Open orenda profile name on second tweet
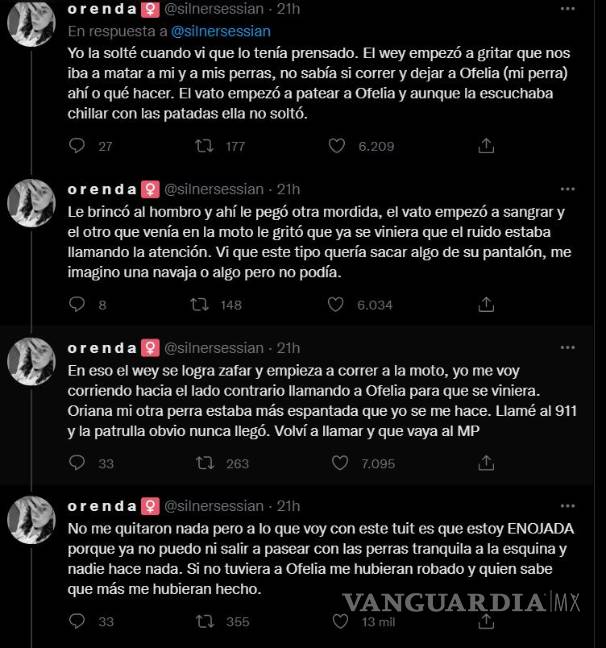 pyautogui.click(x=102, y=189)
